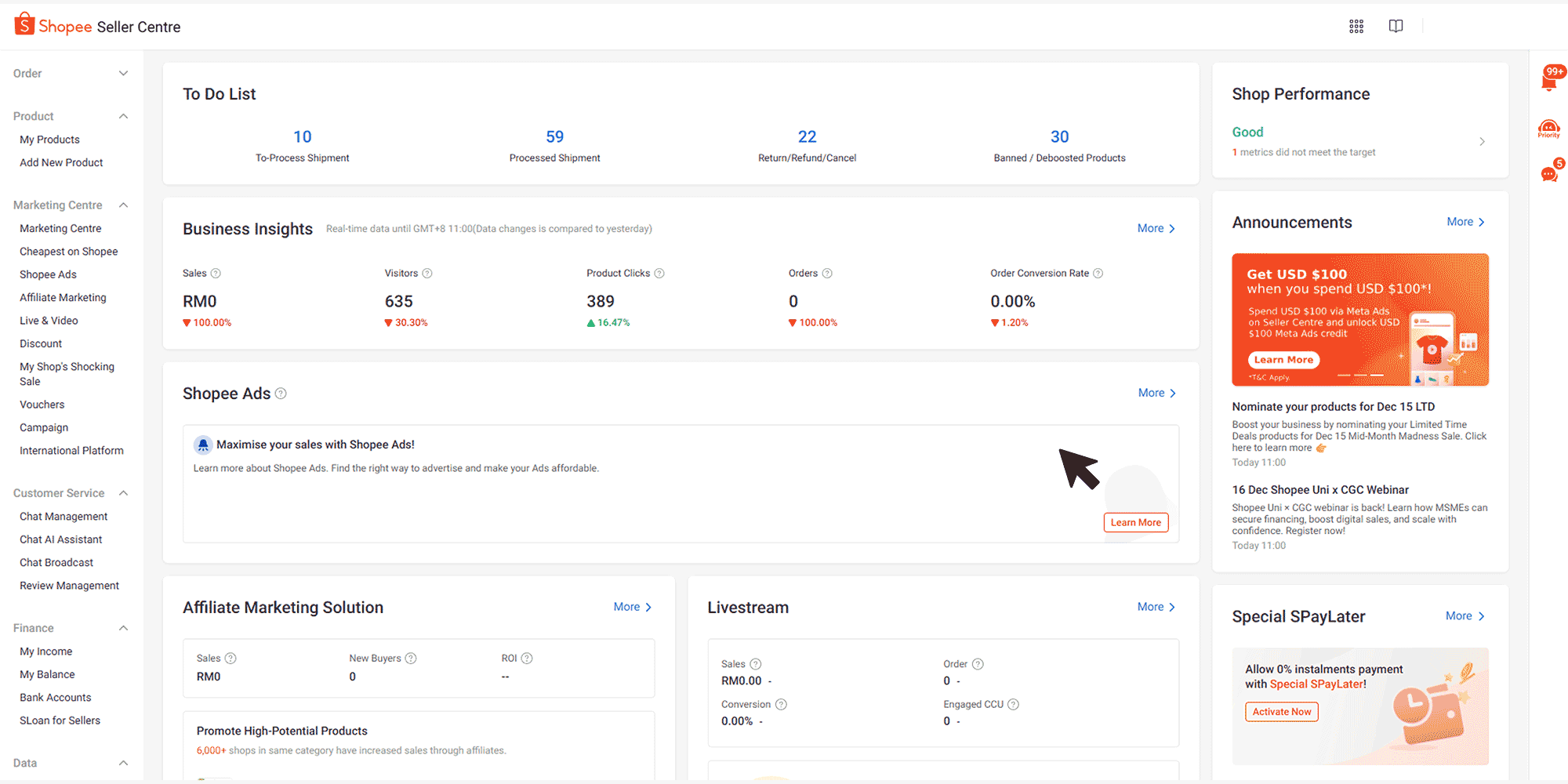Open notifications bell with 99+ badge
1568x784 pixels.
click(x=1549, y=81)
